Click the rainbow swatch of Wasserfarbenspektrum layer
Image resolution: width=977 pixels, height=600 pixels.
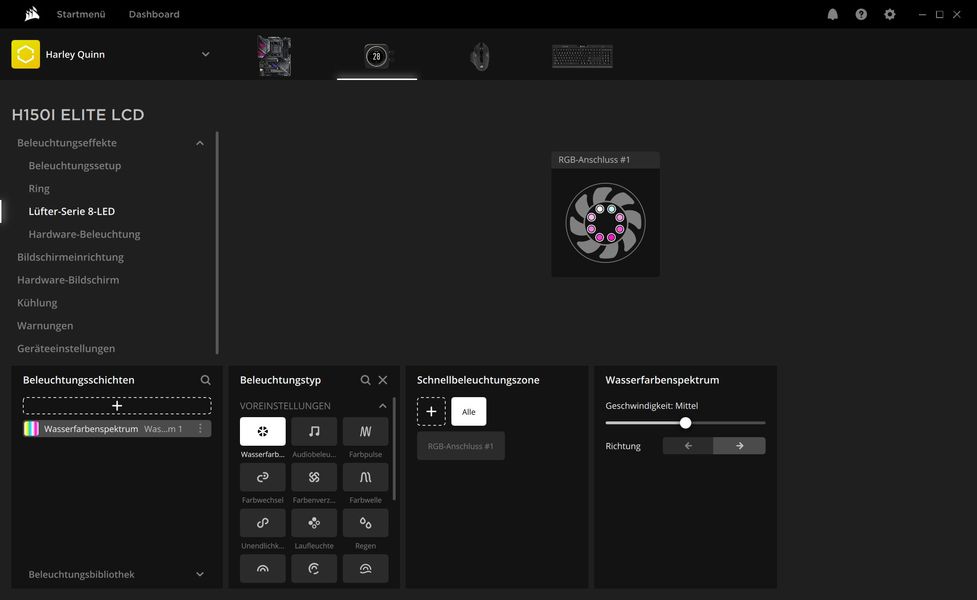coord(31,429)
